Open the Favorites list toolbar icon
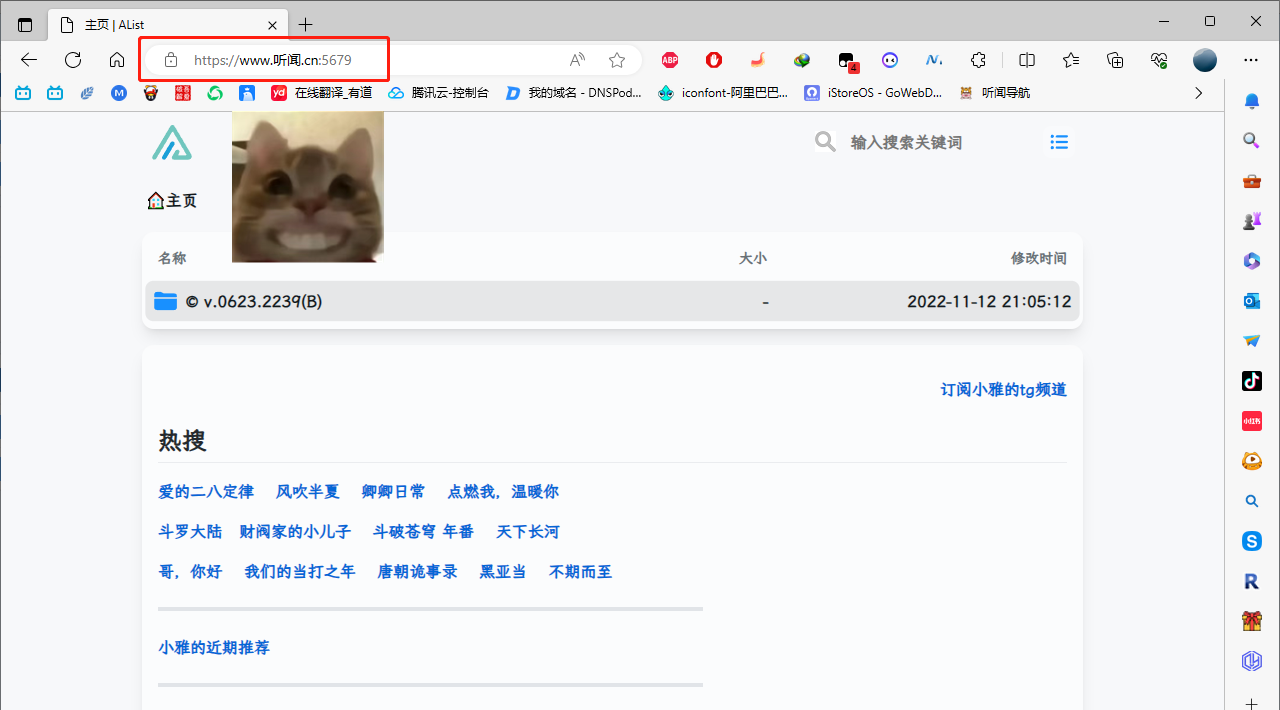The width and height of the screenshot is (1280, 710). [1071, 60]
